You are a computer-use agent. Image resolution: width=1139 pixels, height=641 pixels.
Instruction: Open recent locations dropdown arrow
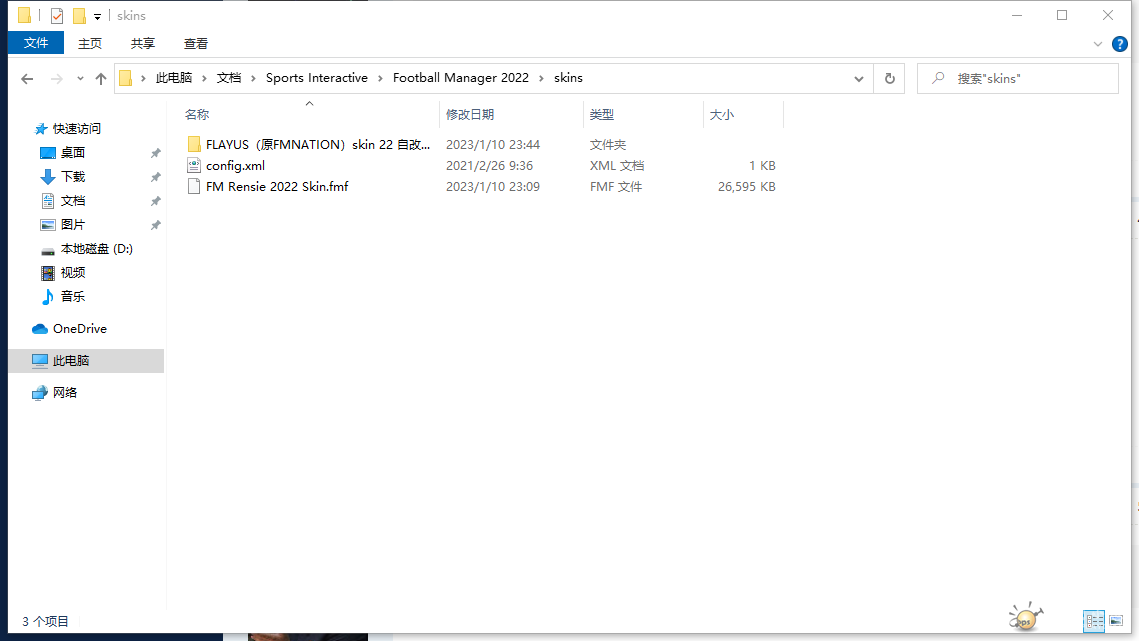pos(80,78)
